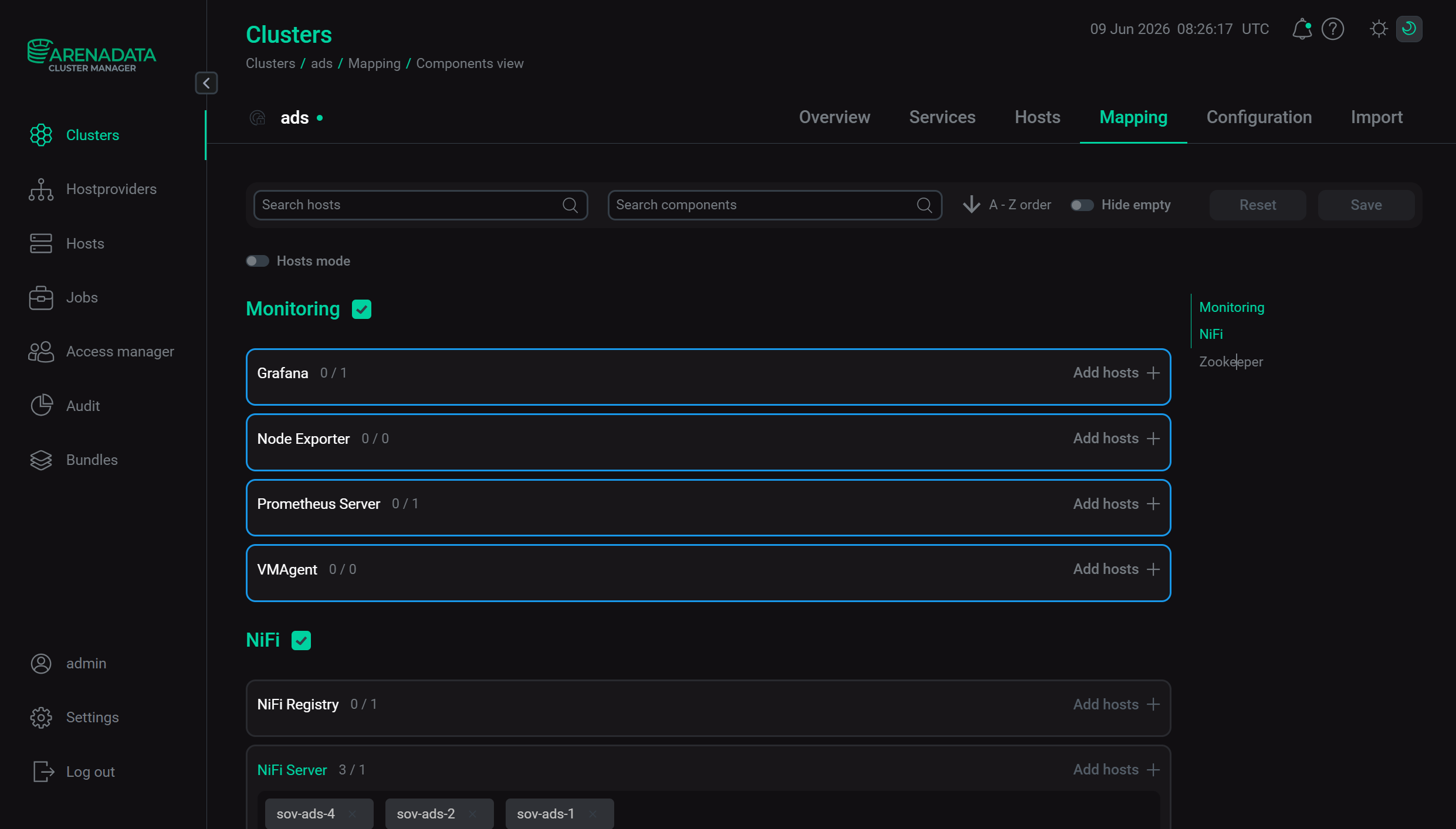
Task: Select dark theme moon icon
Action: coord(1409,29)
